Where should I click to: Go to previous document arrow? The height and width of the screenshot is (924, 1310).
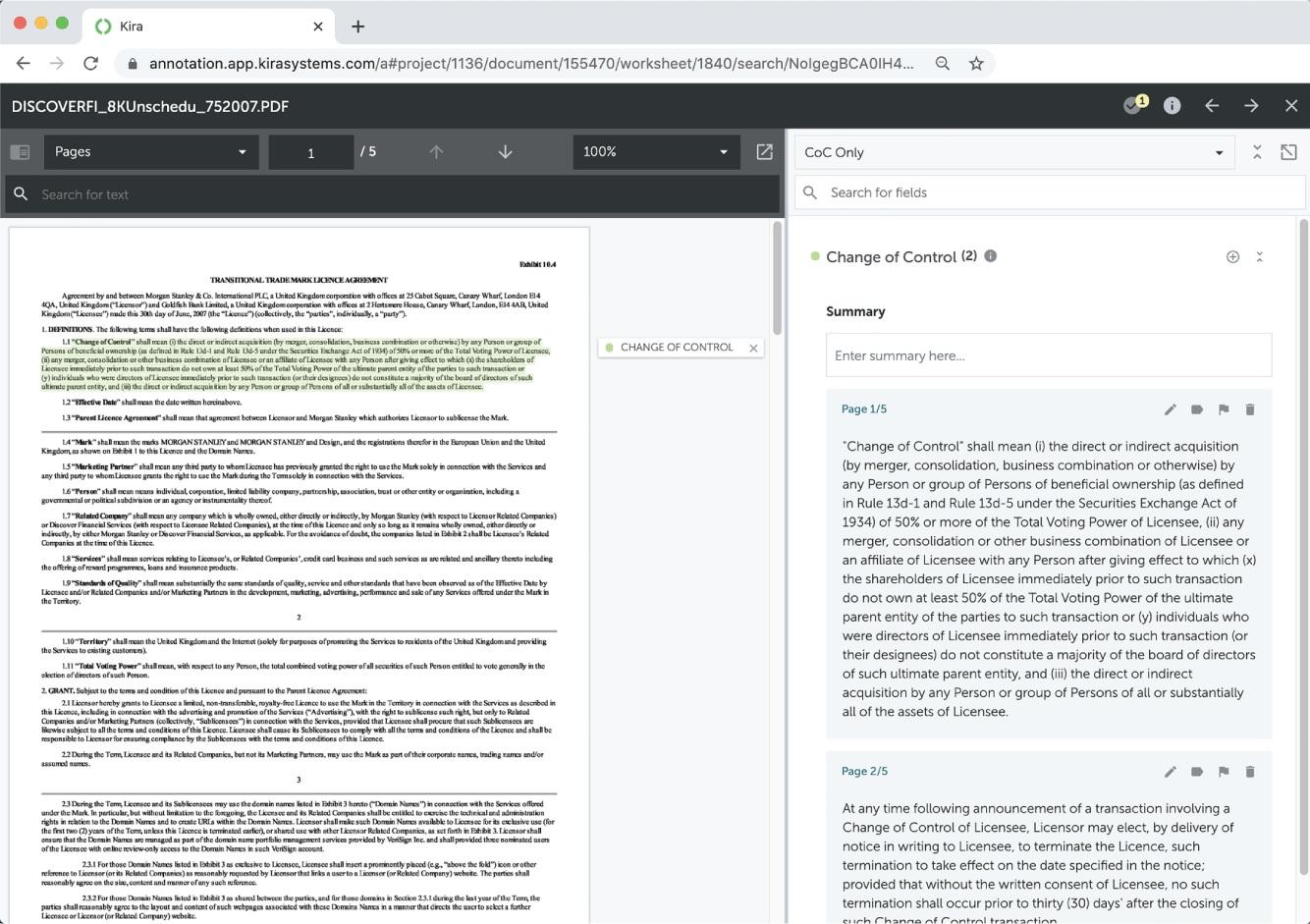1212,106
